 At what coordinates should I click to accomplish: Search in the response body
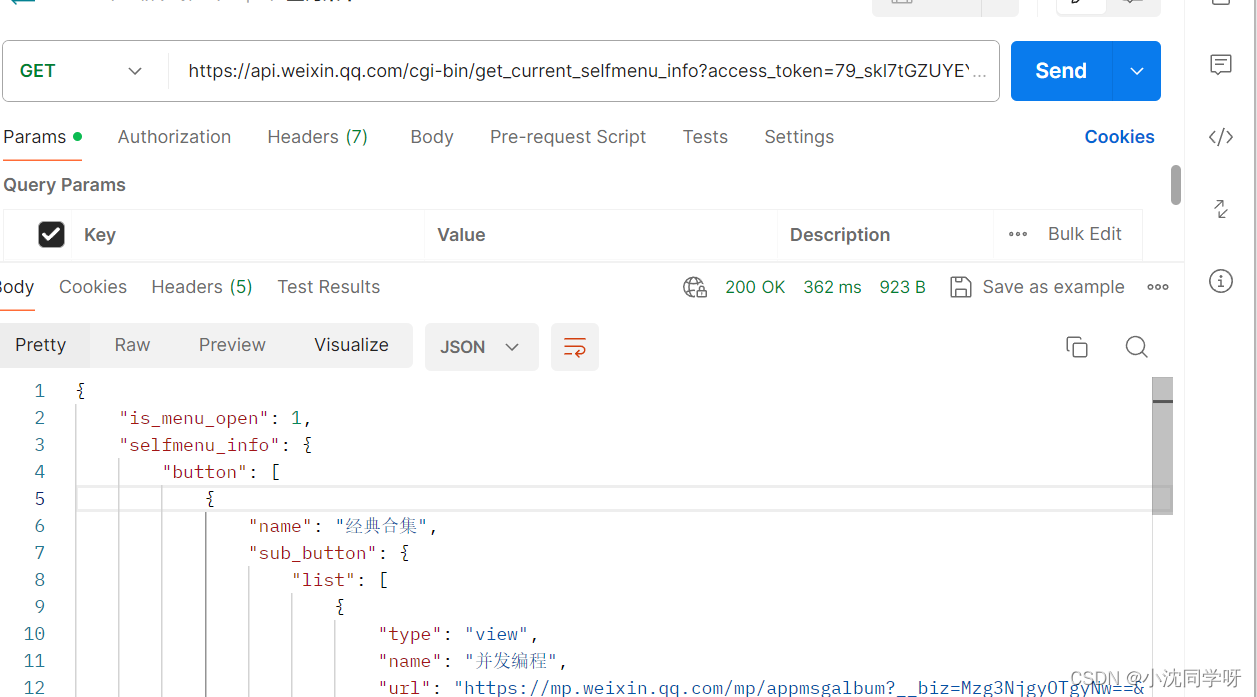point(1136,347)
